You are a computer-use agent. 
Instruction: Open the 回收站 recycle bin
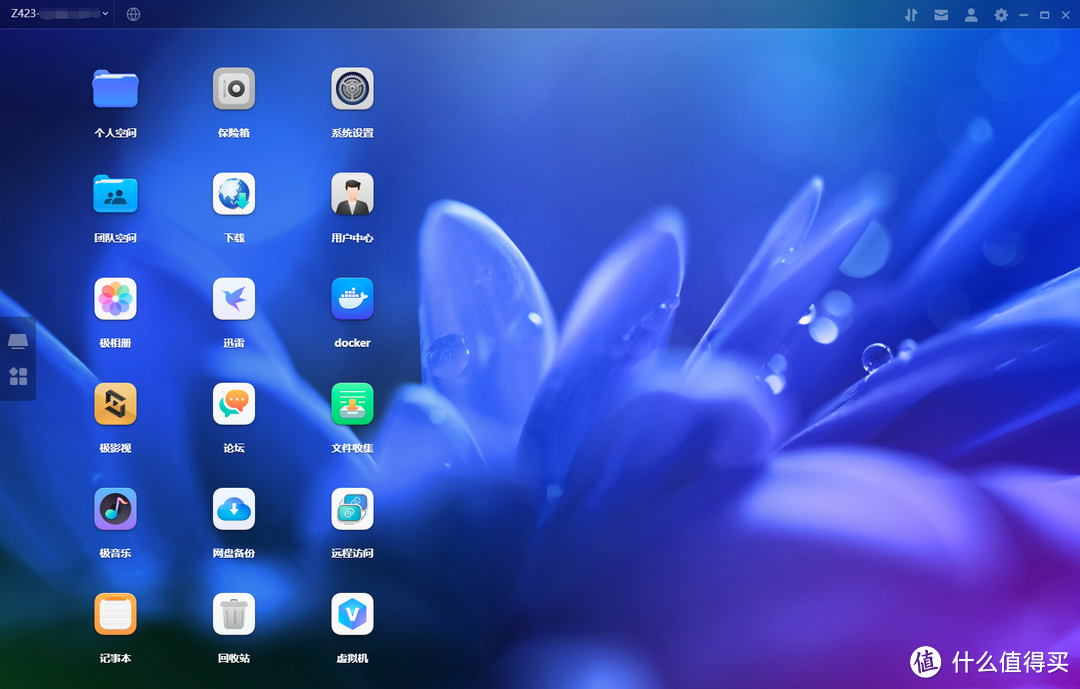(234, 614)
